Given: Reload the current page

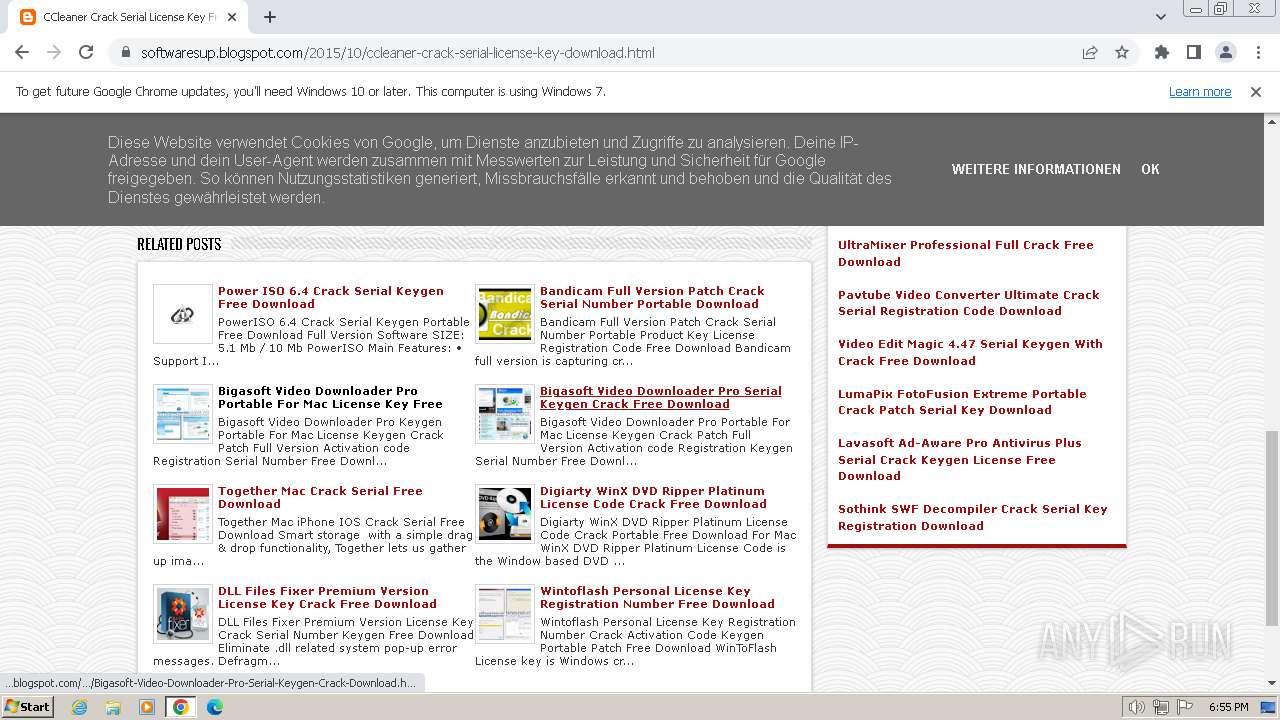Looking at the screenshot, I should 86,52.
